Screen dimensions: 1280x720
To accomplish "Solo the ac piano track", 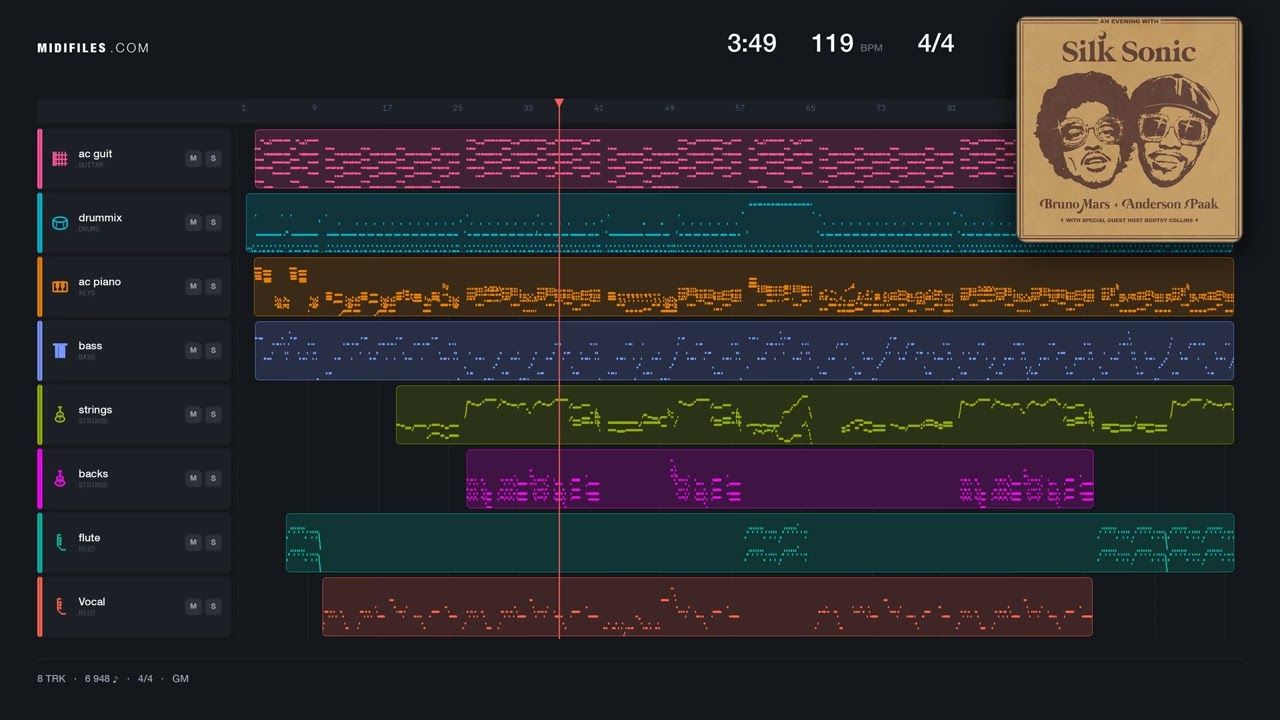I will point(213,286).
